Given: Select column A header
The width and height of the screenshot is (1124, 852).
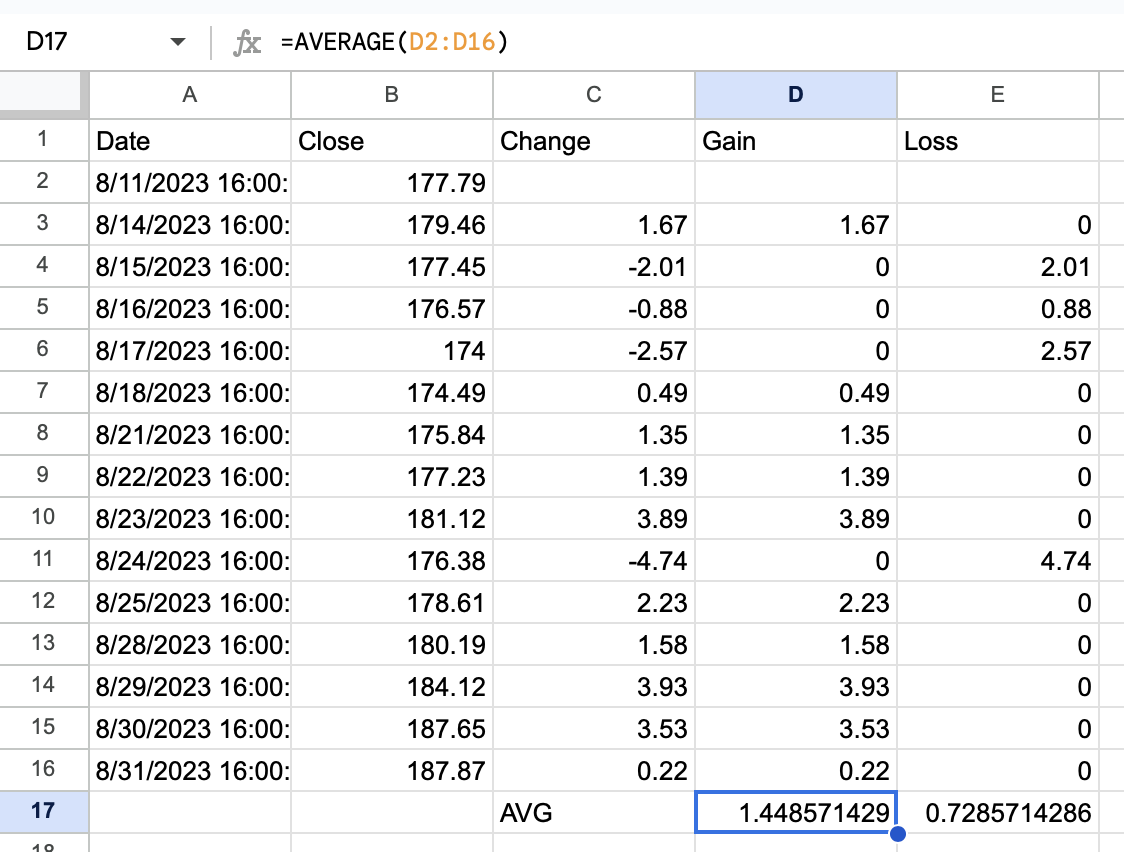Looking at the screenshot, I should [x=190, y=95].
